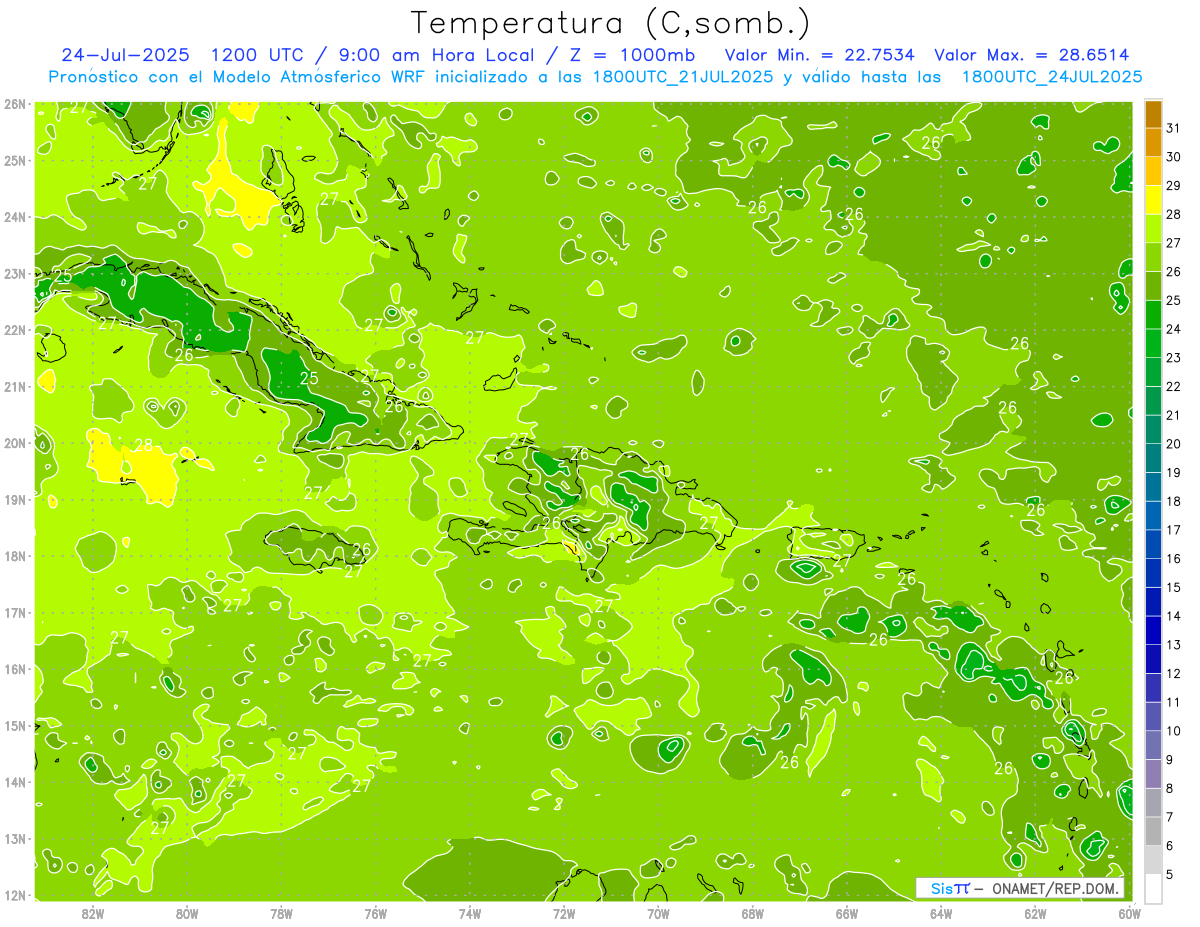The height and width of the screenshot is (927, 1200).
Task: Click the 76W longitude axis label
Action: [x=376, y=913]
